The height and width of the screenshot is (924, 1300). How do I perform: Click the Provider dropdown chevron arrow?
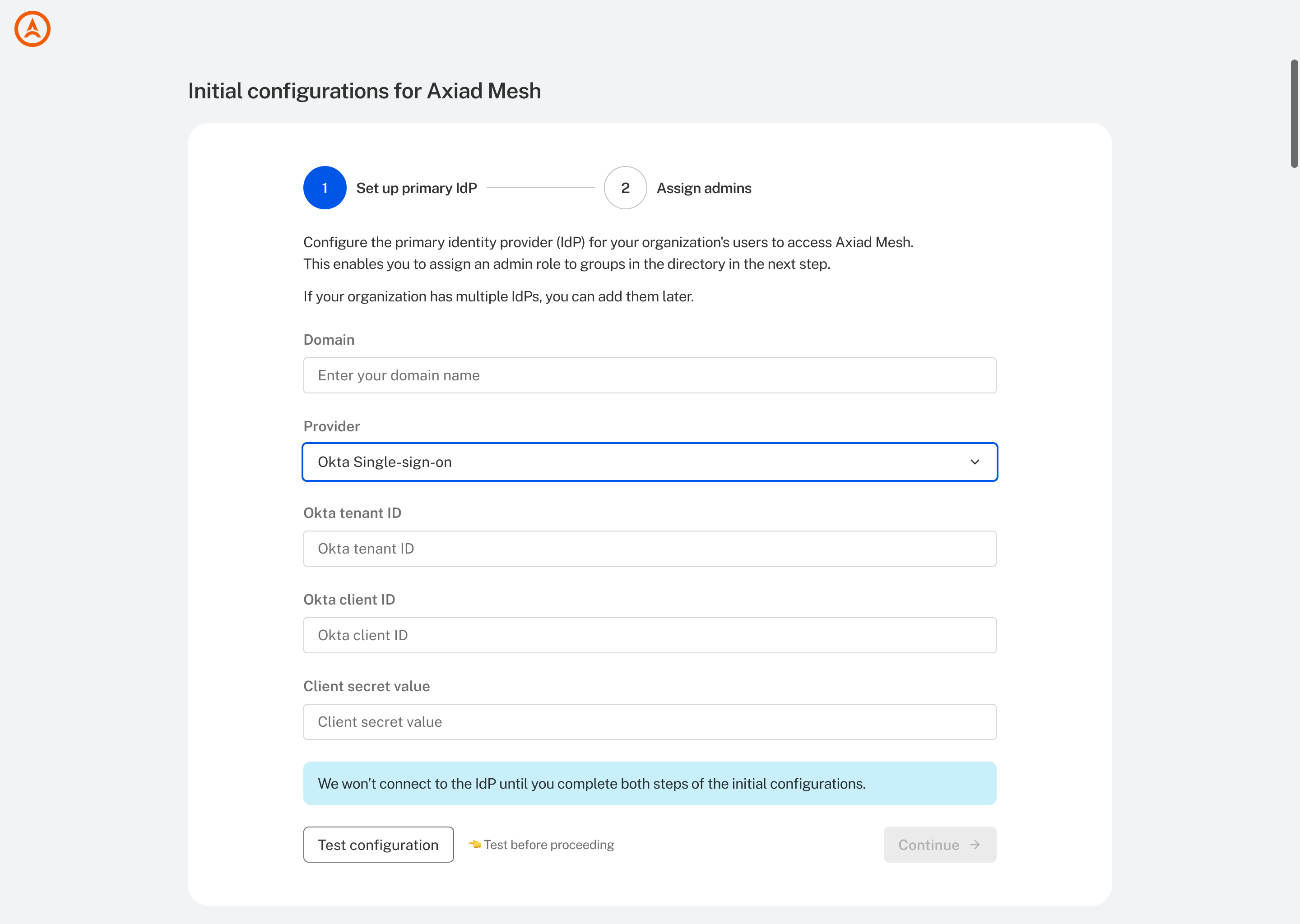975,462
